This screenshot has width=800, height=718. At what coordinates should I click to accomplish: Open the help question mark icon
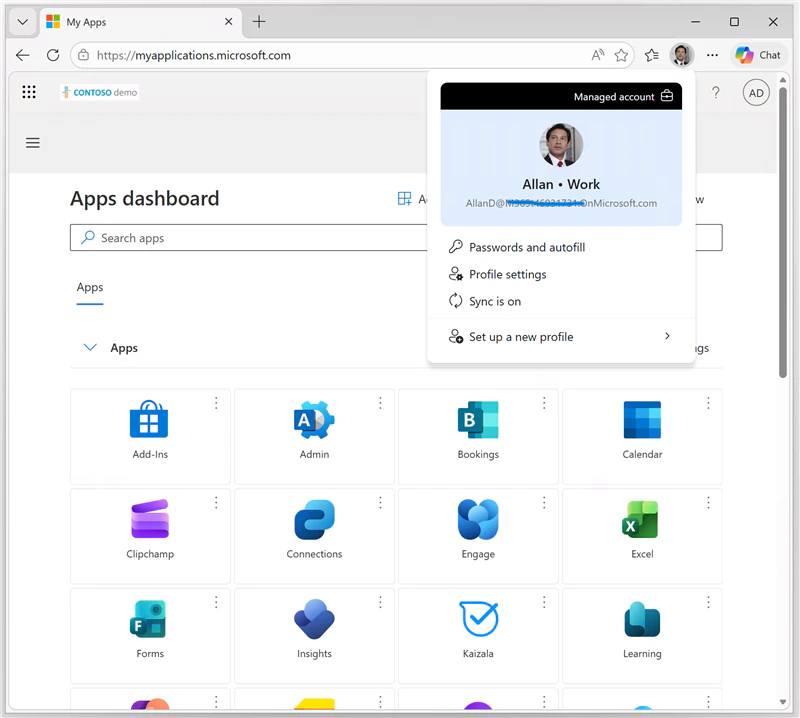716,92
